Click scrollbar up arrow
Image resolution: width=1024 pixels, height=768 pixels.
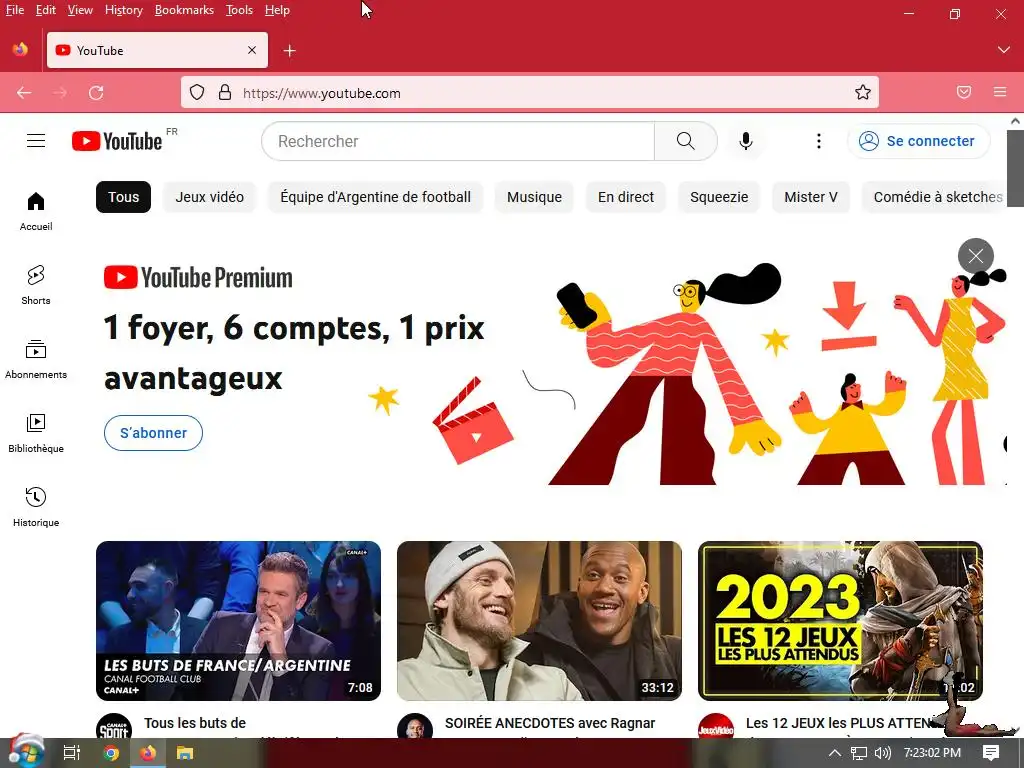click(1015, 121)
